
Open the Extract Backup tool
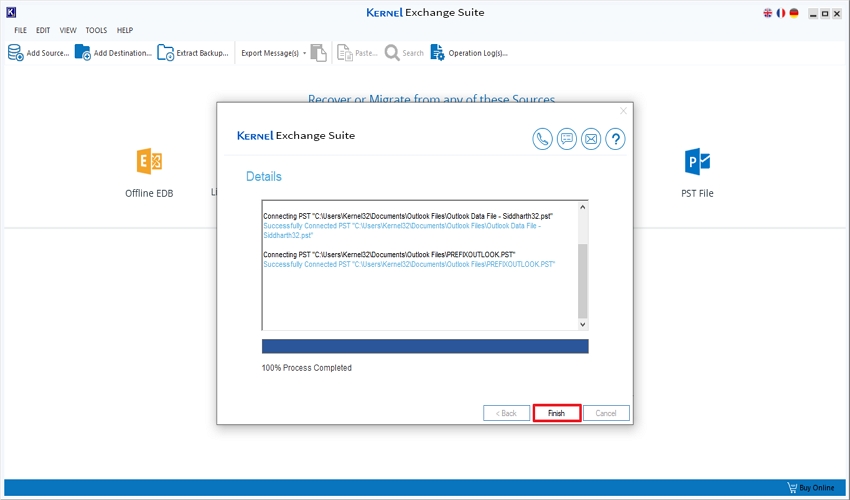193,53
